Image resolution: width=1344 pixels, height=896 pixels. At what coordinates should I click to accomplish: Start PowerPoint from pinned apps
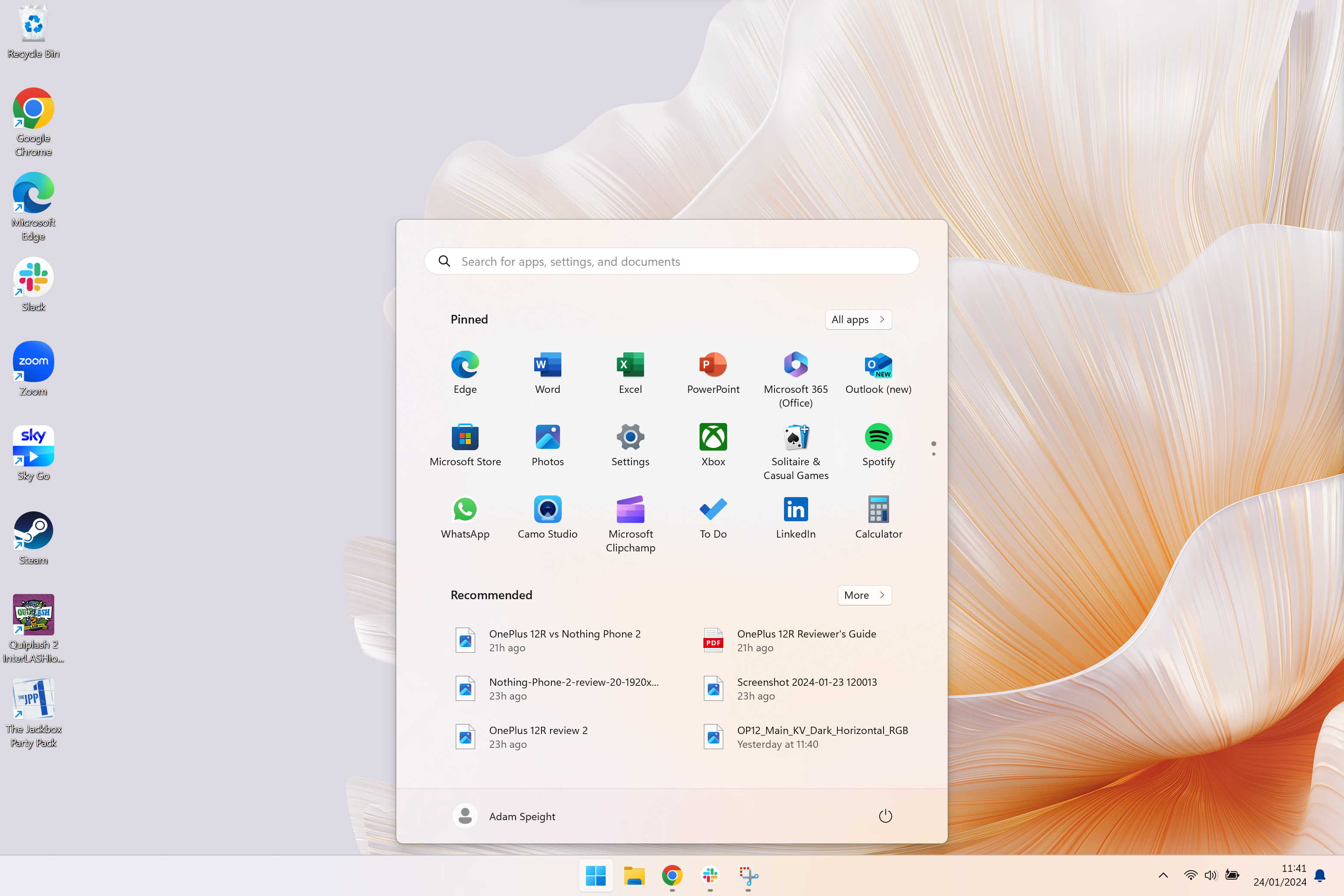tap(713, 373)
